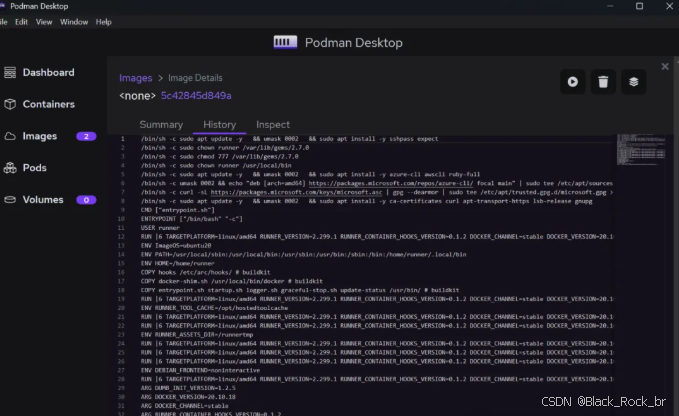Click line 'USER runner'
Image resolution: width=679 pixels, height=416 pixels.
pyautogui.click(x=160, y=228)
